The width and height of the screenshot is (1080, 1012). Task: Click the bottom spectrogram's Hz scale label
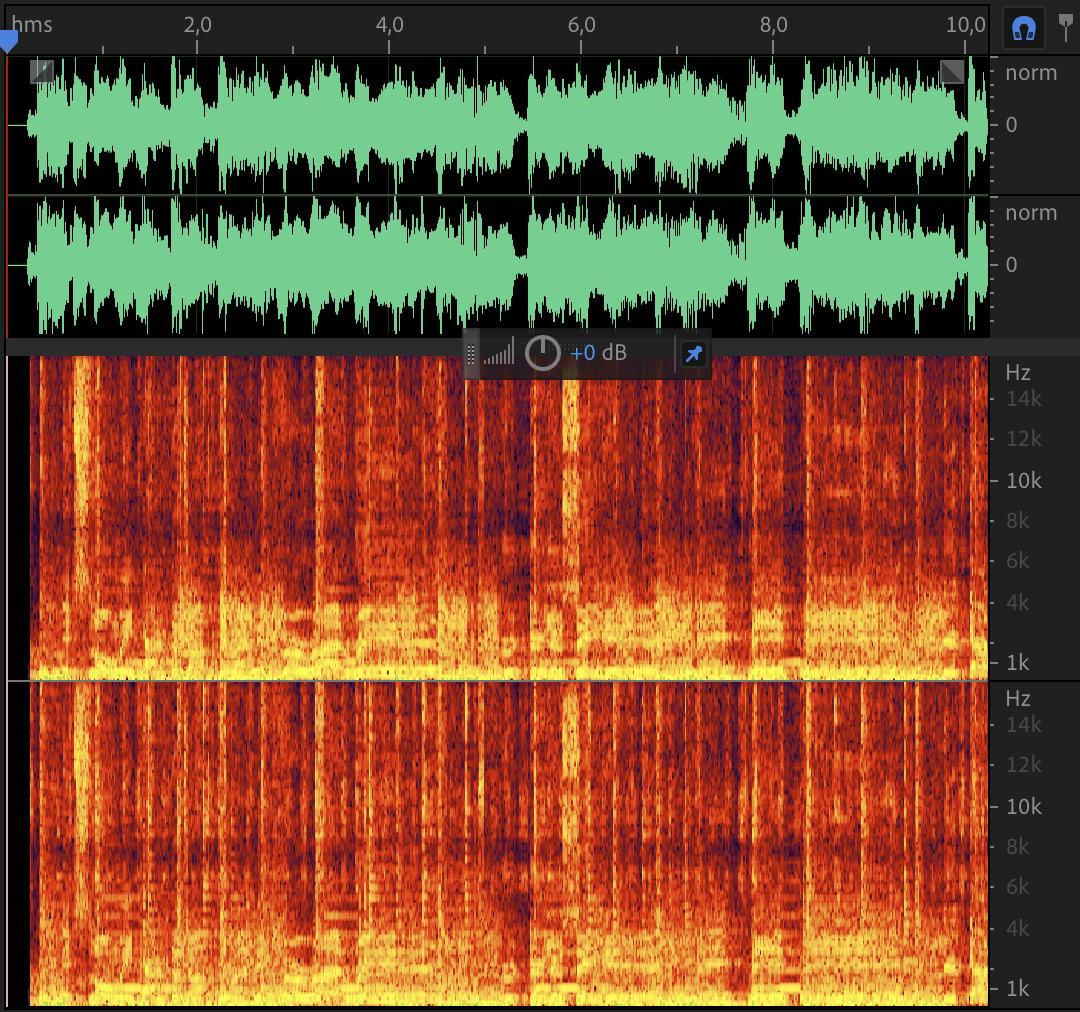coord(1018,699)
